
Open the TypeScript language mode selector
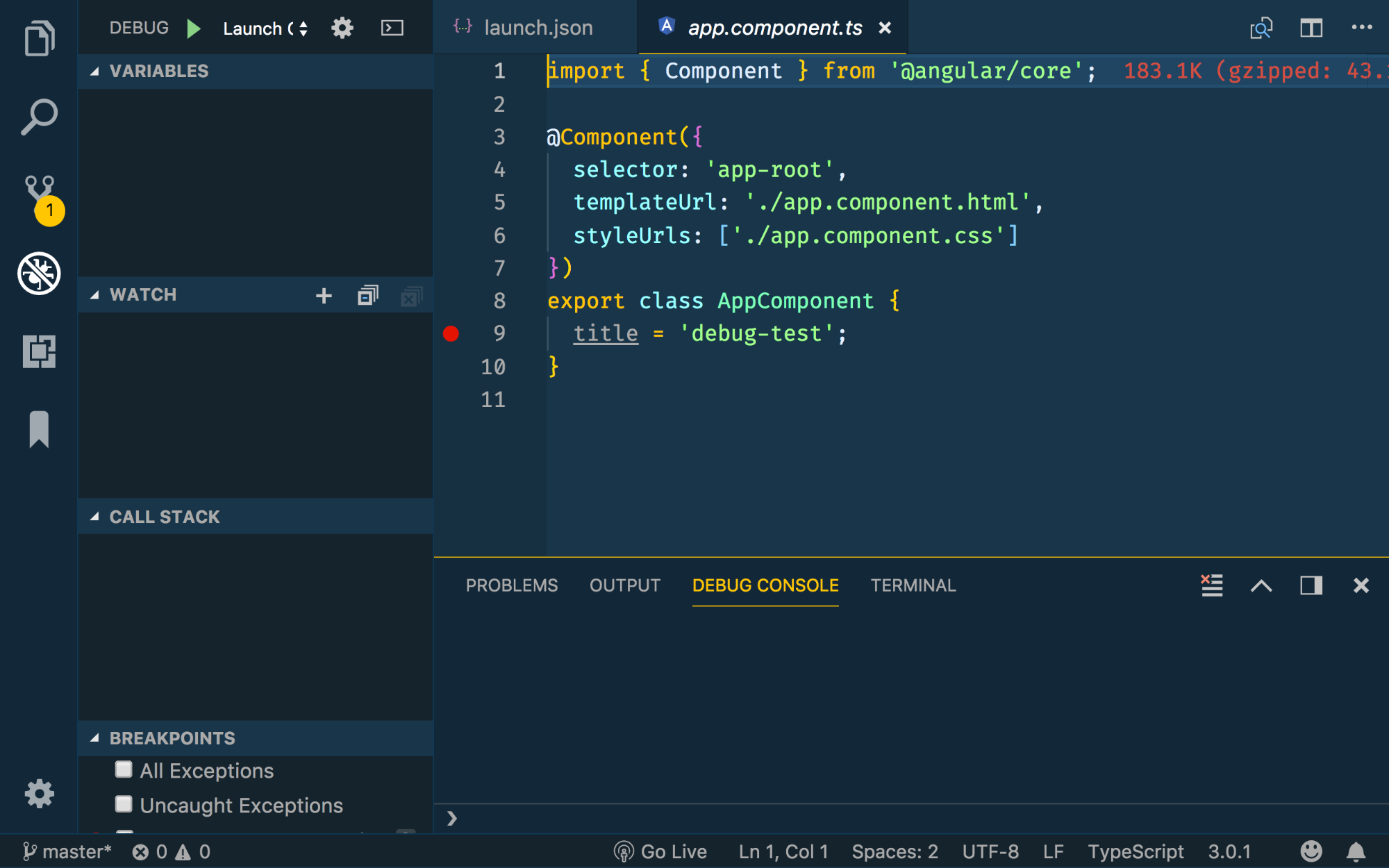pyautogui.click(x=1136, y=851)
